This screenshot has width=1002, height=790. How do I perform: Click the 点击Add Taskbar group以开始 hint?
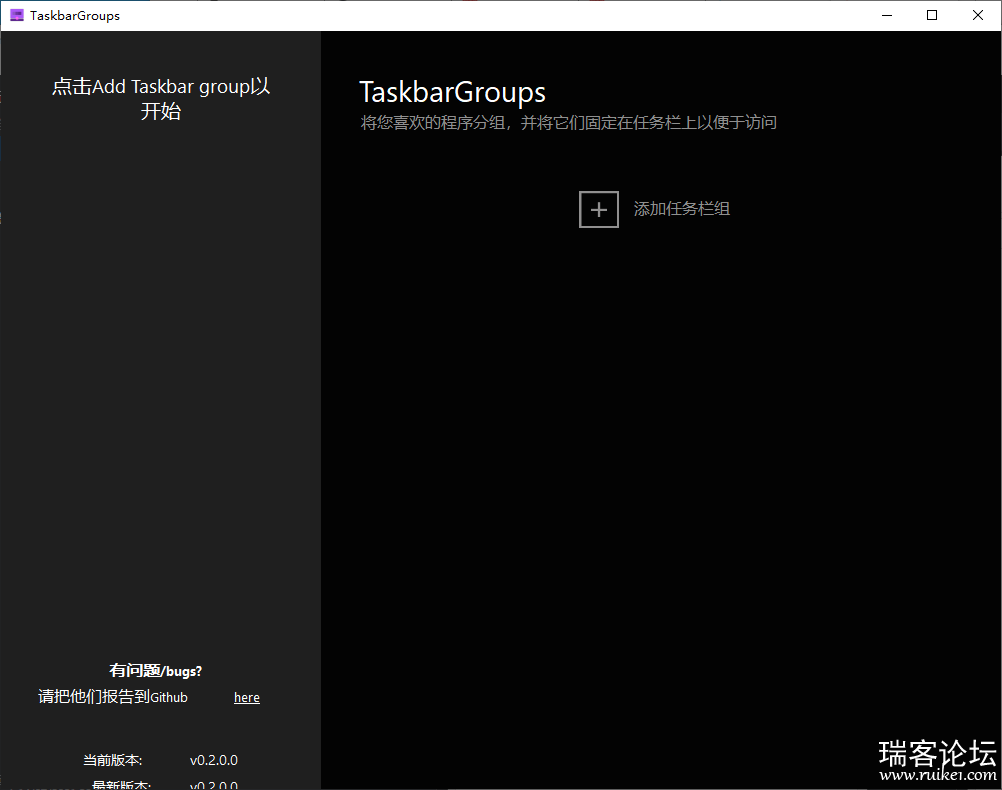161,98
